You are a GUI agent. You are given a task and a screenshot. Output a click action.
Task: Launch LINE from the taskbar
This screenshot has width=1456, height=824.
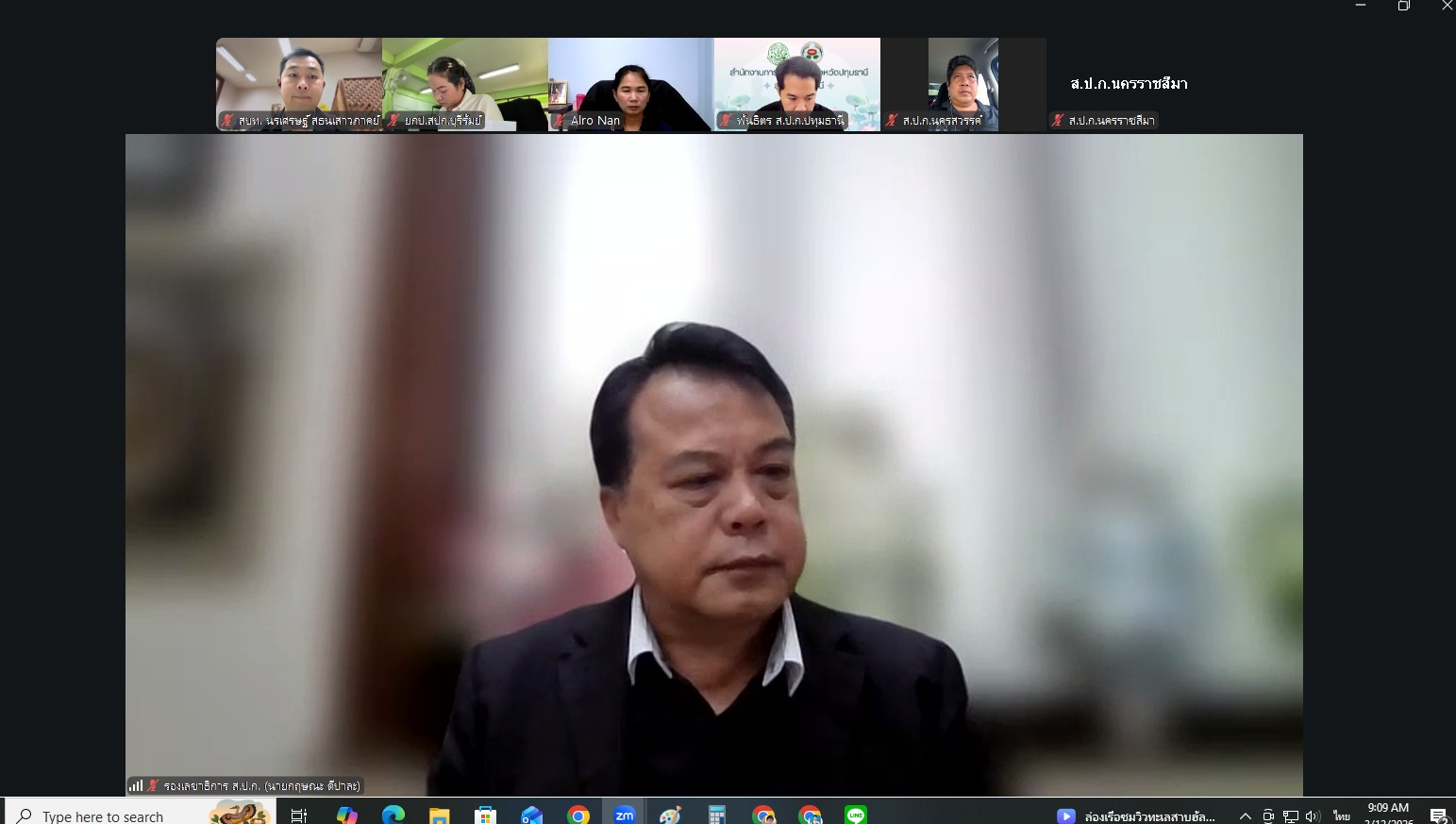click(855, 814)
